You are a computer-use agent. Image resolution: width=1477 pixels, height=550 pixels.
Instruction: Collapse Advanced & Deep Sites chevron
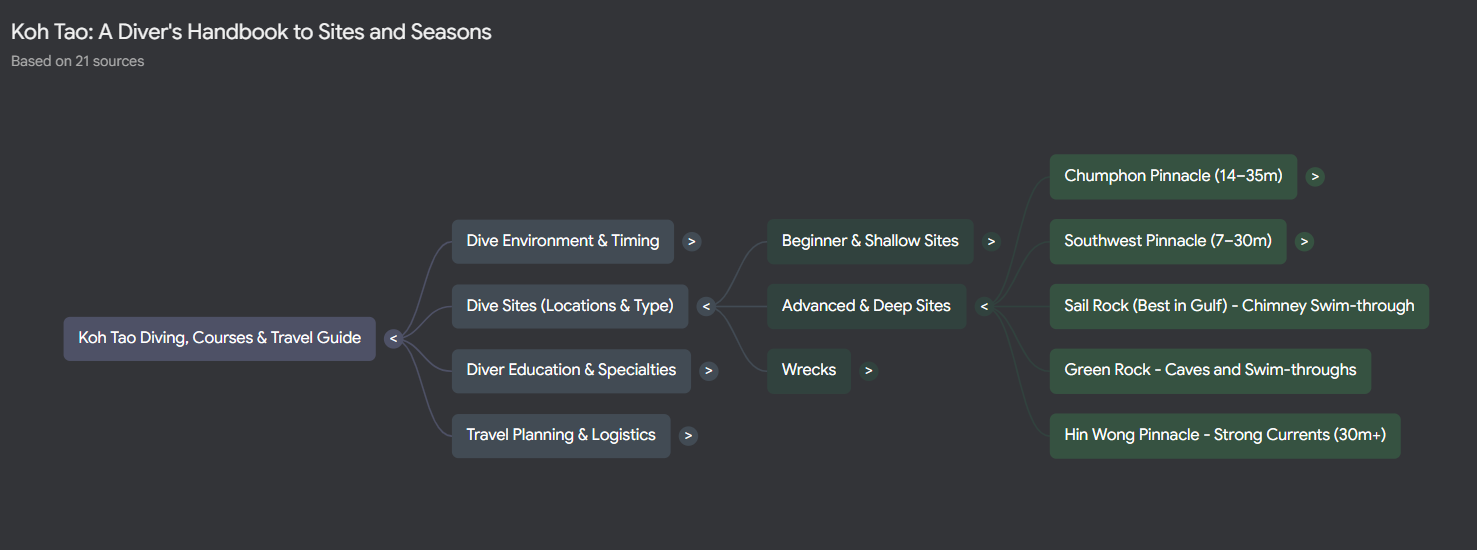pos(984,306)
